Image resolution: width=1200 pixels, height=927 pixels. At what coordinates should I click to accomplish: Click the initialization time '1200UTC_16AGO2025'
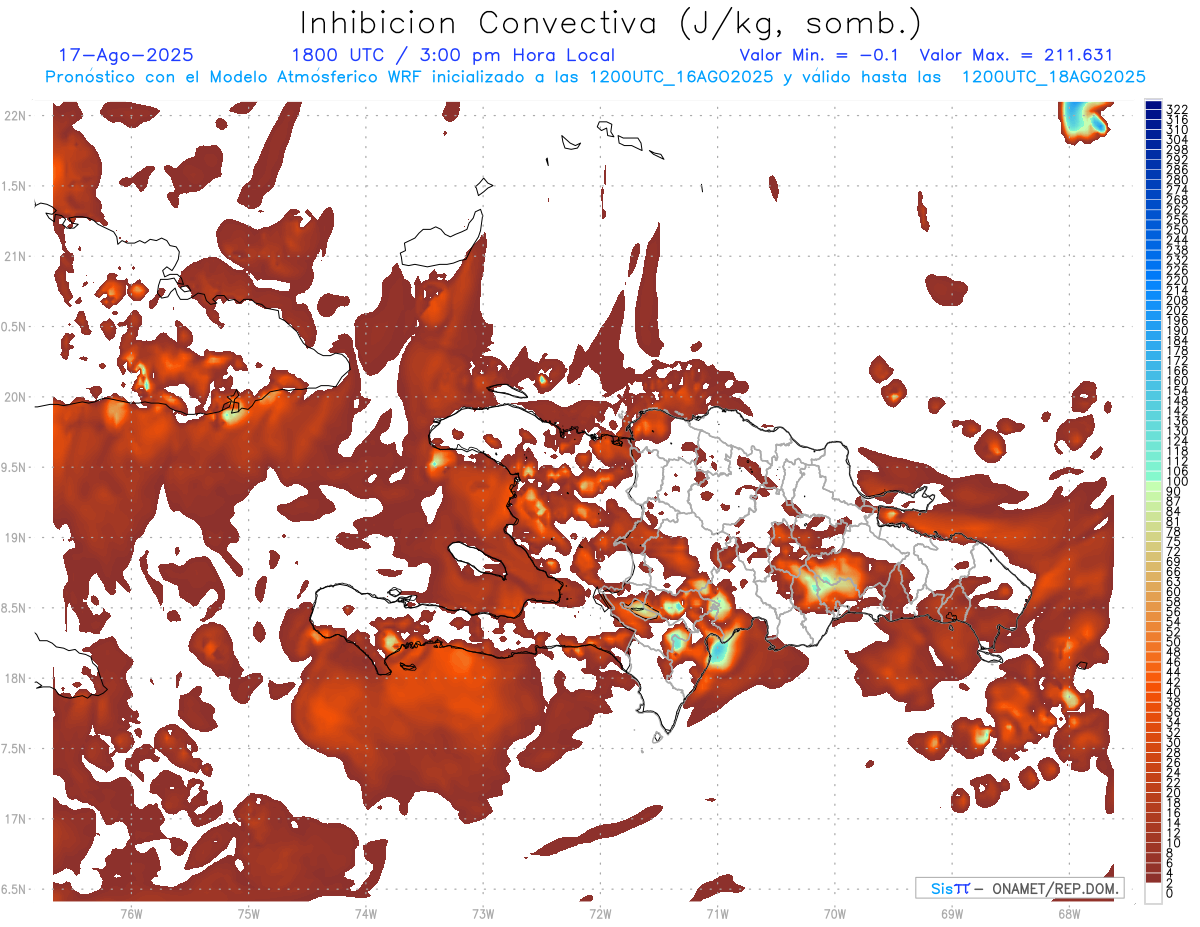(x=681, y=77)
